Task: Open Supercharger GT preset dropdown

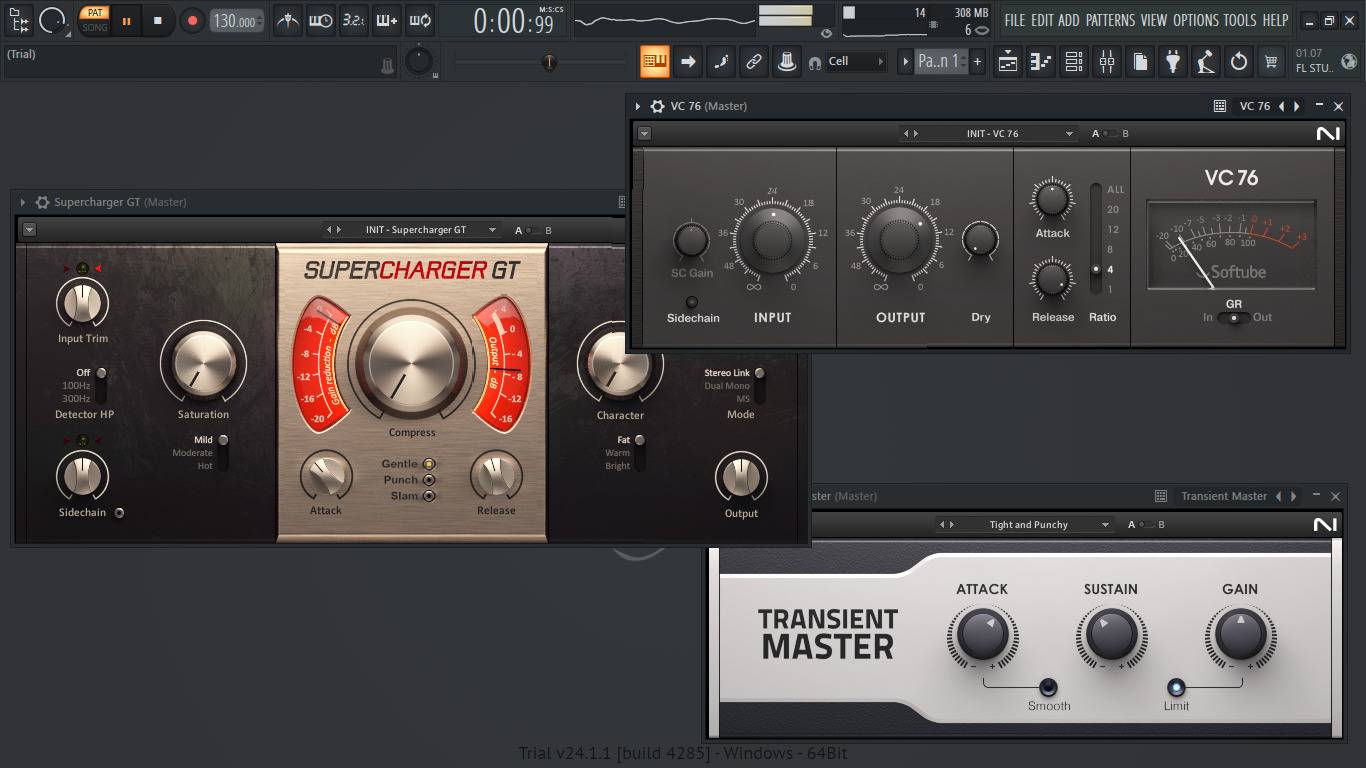Action: point(412,230)
